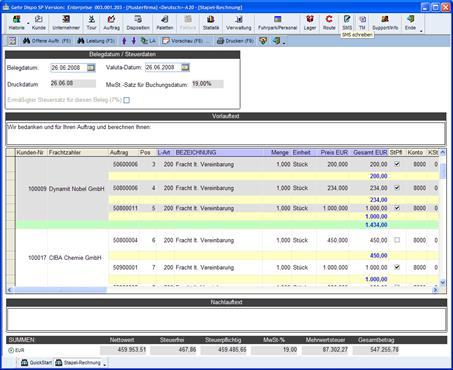Open the Disposition module
This screenshot has width=453, height=370.
tap(138, 23)
